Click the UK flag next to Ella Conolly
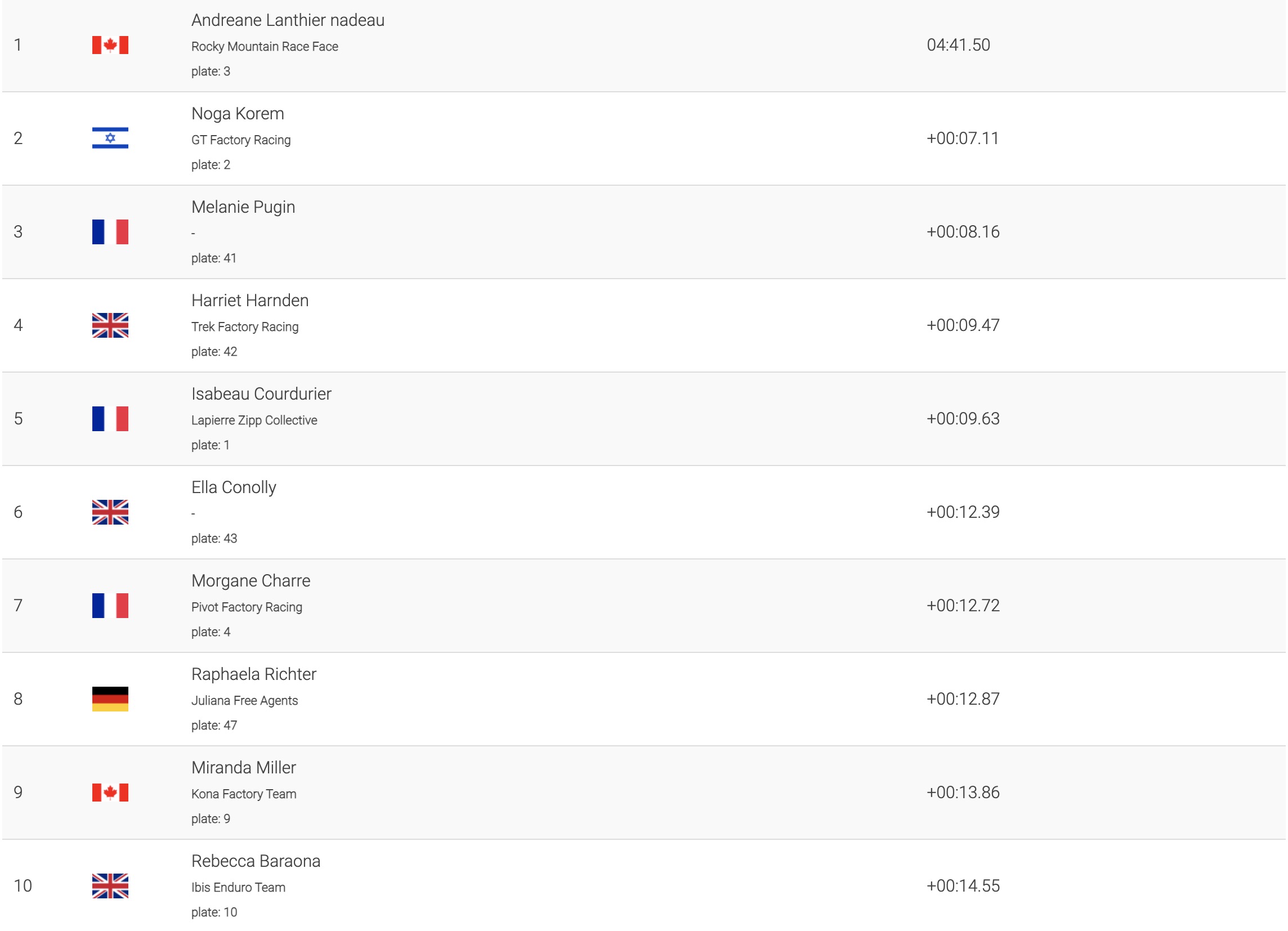 110,512
